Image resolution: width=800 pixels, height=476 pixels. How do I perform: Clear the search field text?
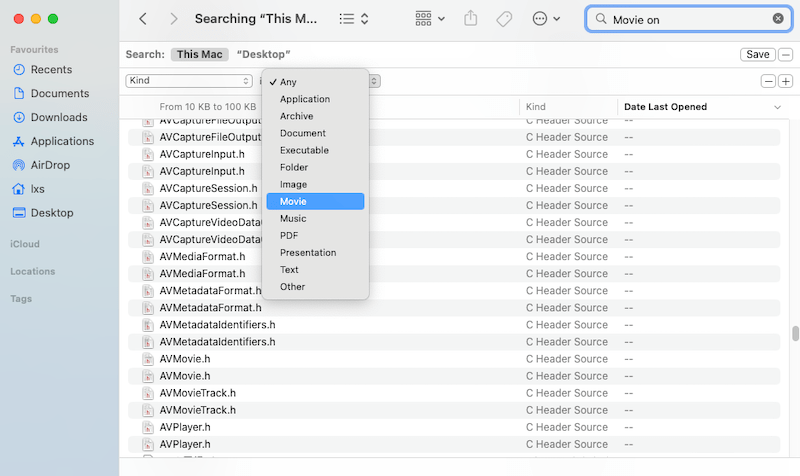coord(778,19)
